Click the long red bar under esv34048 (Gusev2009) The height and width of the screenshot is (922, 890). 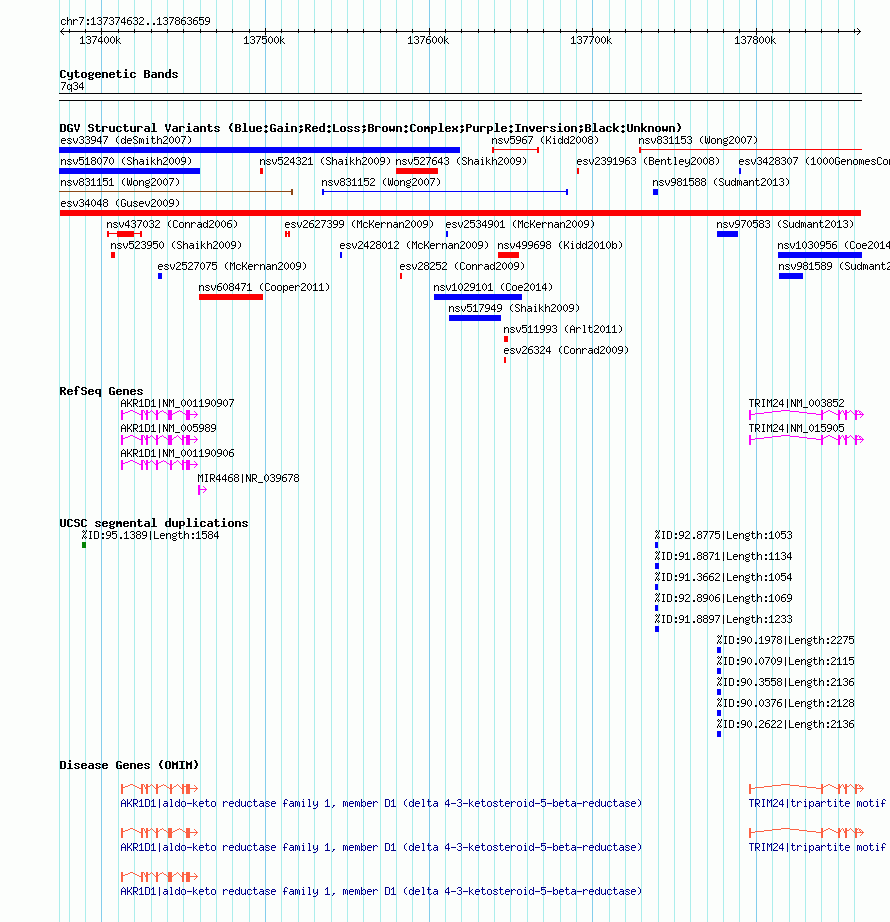pos(460,213)
